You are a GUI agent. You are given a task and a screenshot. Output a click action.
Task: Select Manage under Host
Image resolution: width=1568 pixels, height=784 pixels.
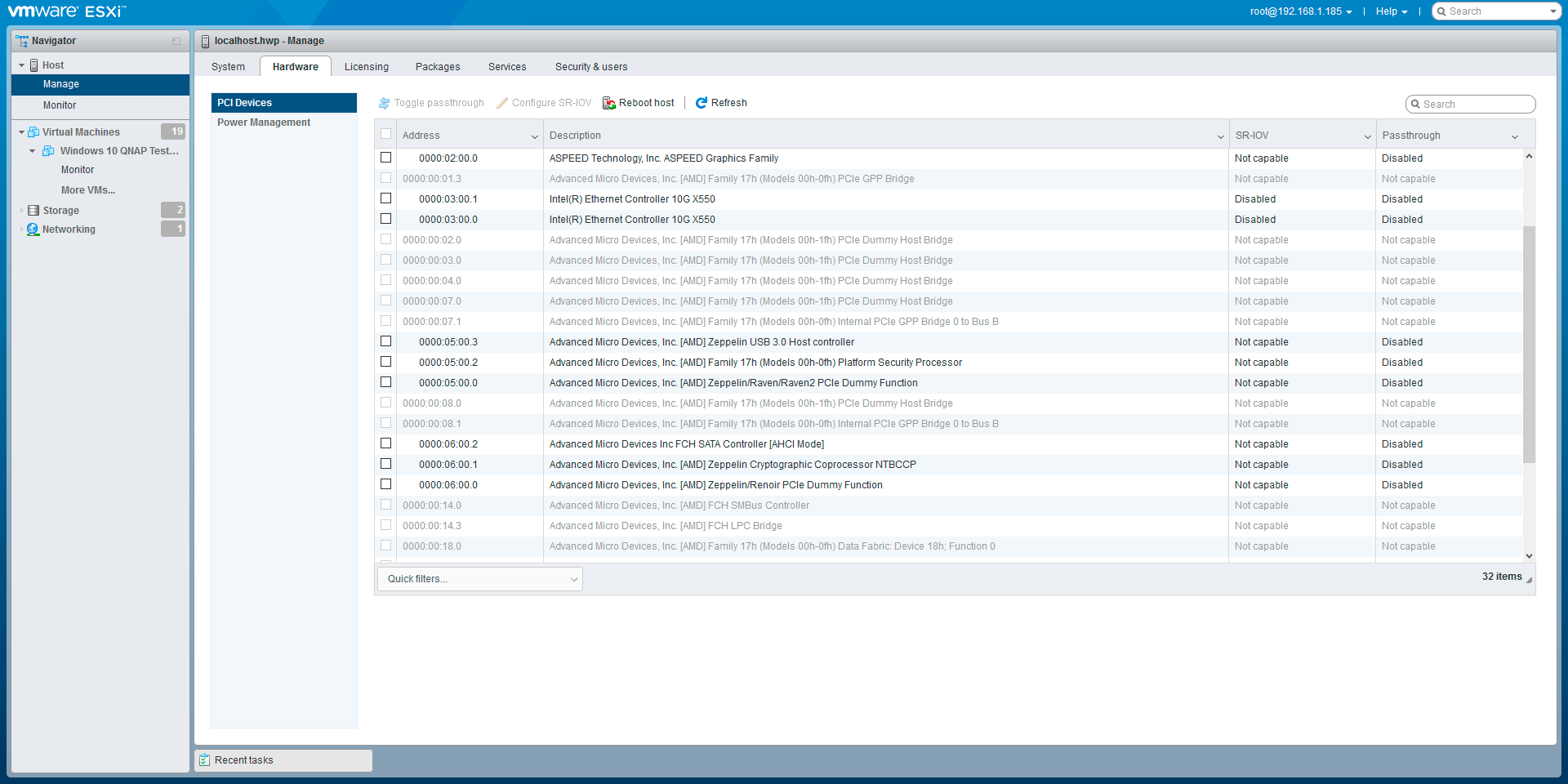tap(100, 84)
